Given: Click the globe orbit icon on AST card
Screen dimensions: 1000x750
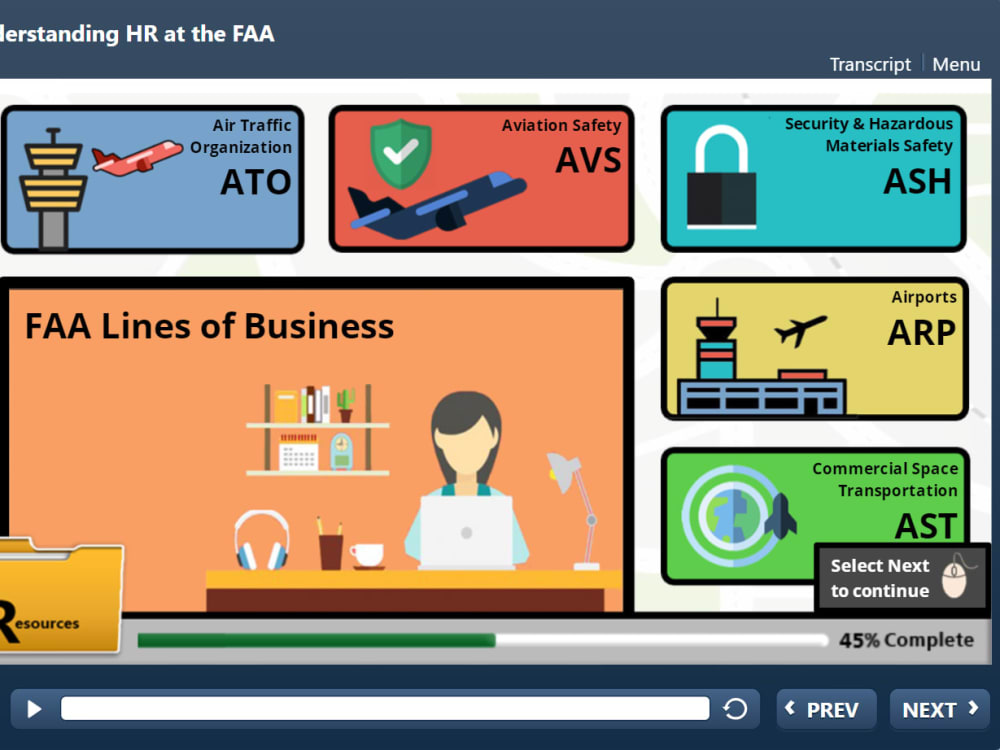Looking at the screenshot, I should (x=730, y=515).
